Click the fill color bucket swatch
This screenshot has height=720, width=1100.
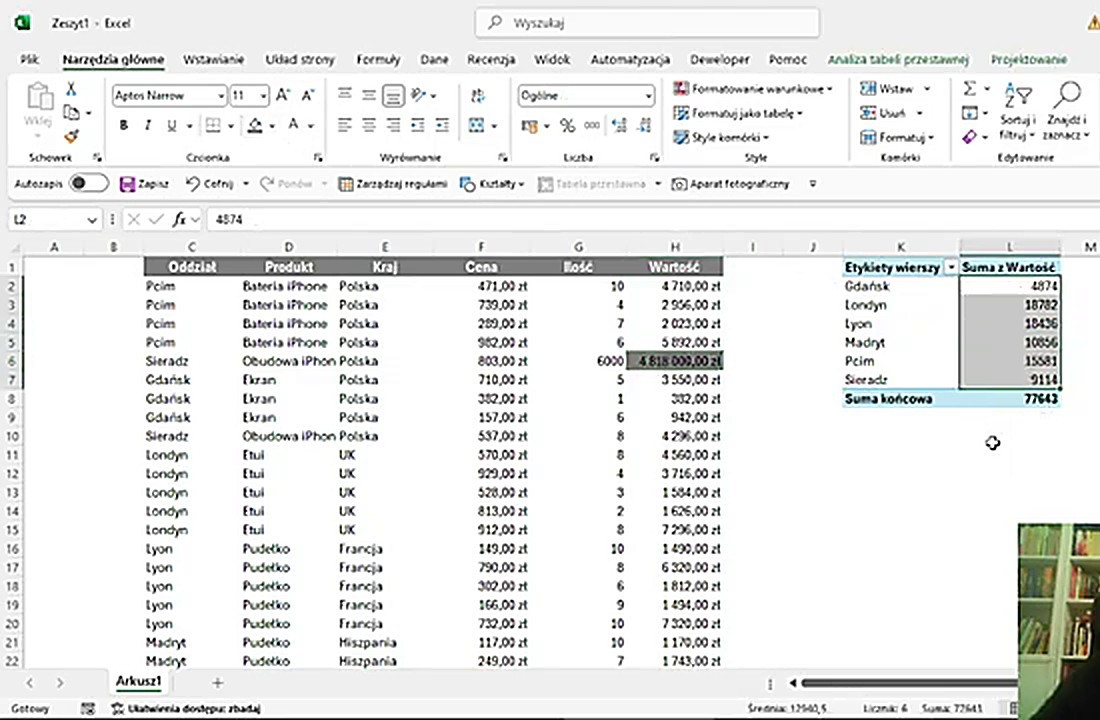(255, 126)
